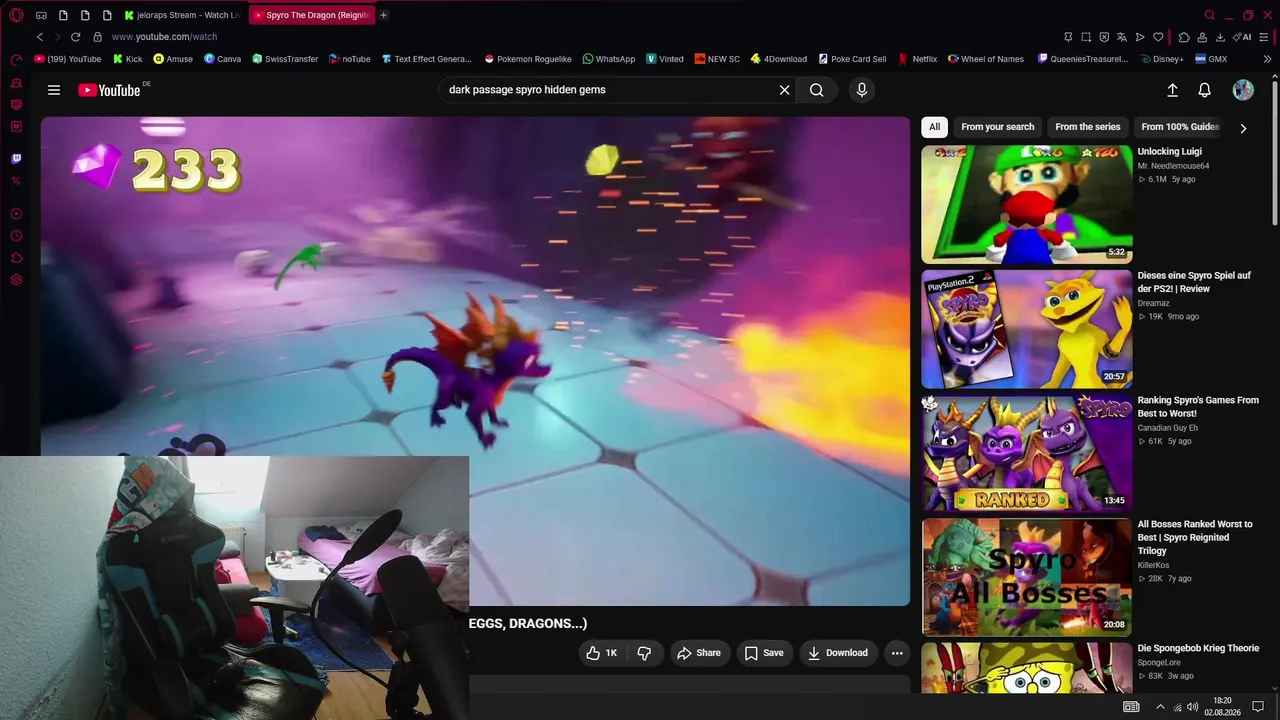
Task: Open the Pokemon Roguelike bookmark
Action: pyautogui.click(x=528, y=59)
